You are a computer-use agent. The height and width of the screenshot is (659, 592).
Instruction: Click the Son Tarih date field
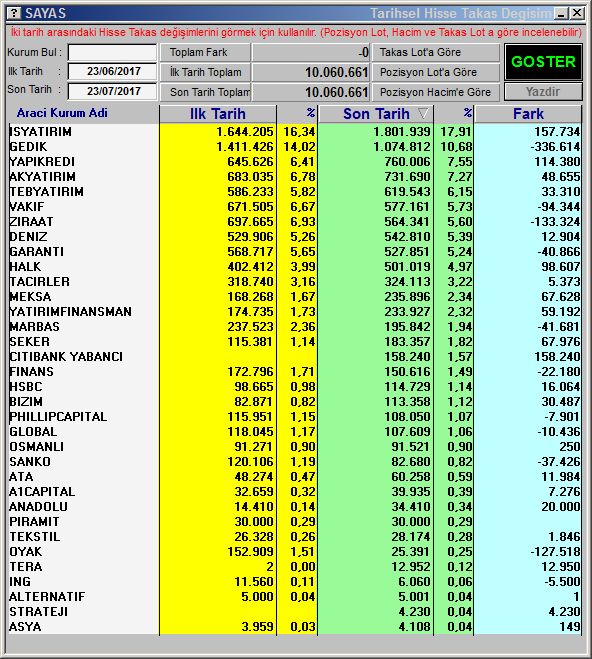coord(112,91)
